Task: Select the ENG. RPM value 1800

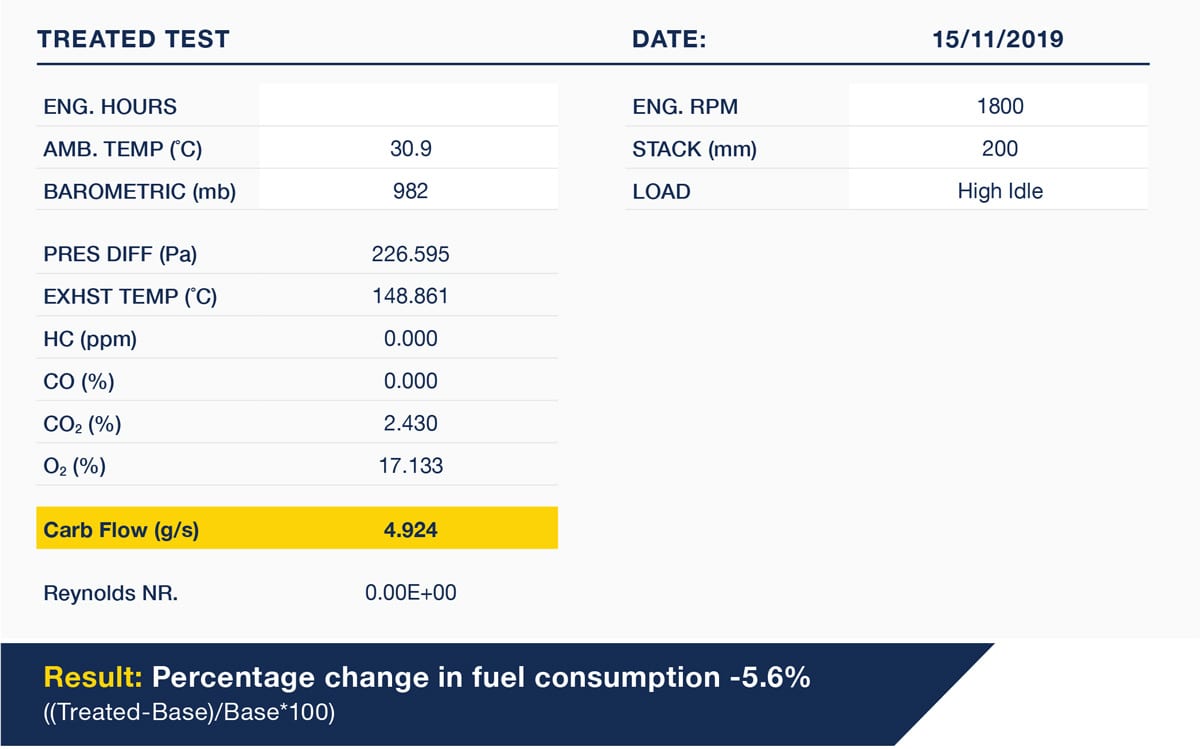Action: click(999, 106)
